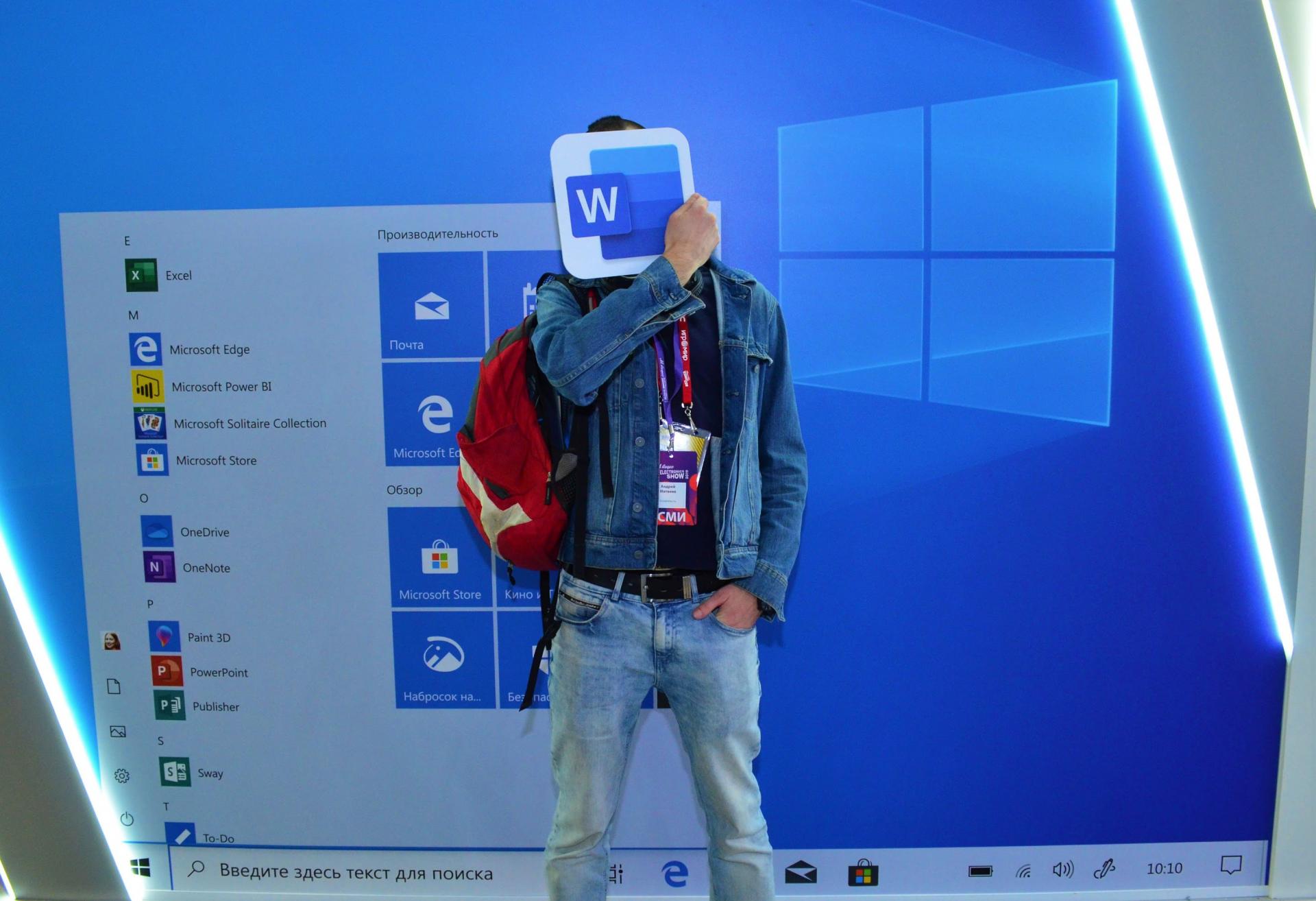This screenshot has width=1316, height=901.
Task: Click the letter M index header
Action: pyautogui.click(x=133, y=315)
